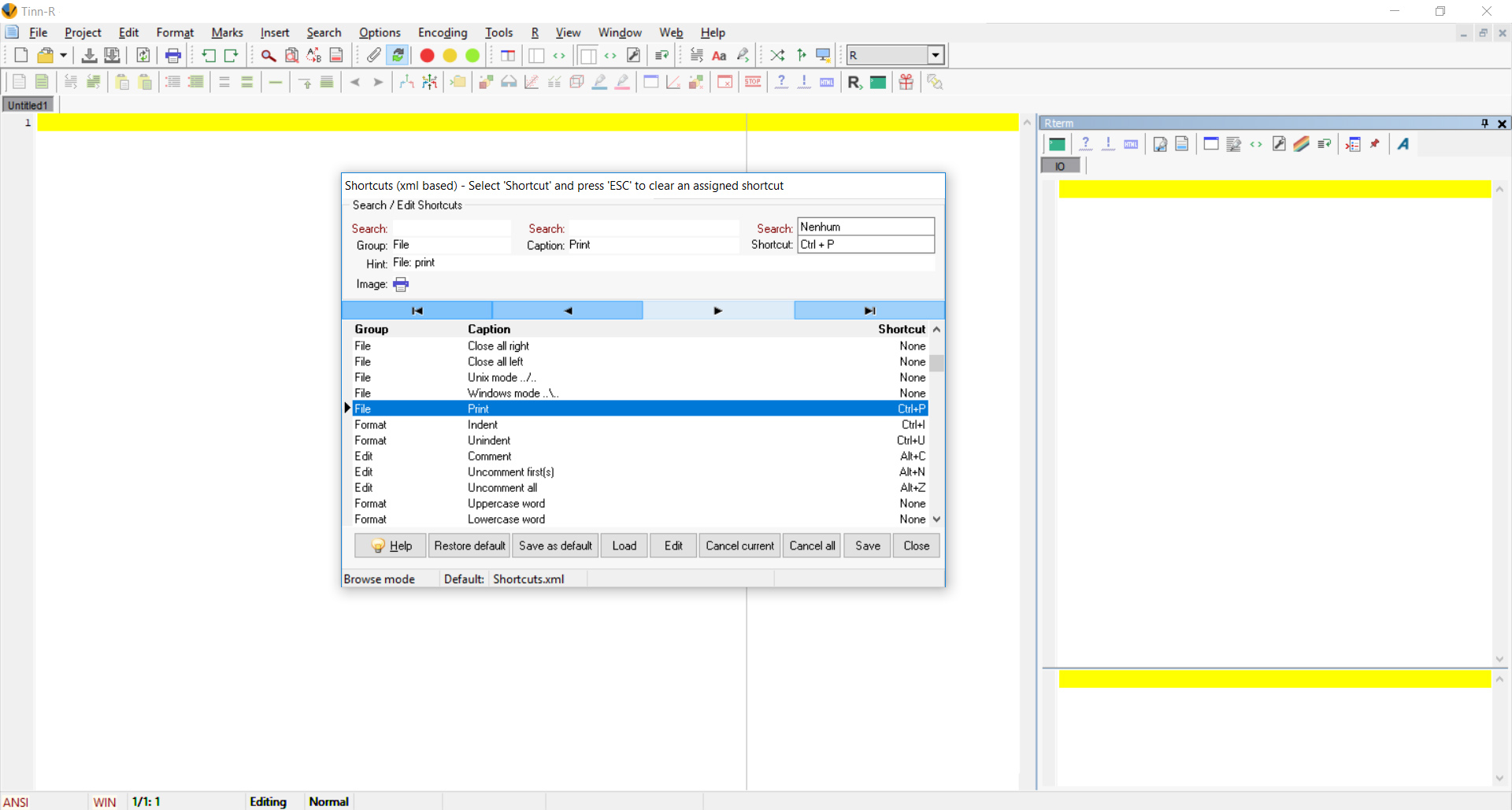Viewport: 1512px width, 810px height.
Task: Open the R menu
Action: click(x=535, y=32)
